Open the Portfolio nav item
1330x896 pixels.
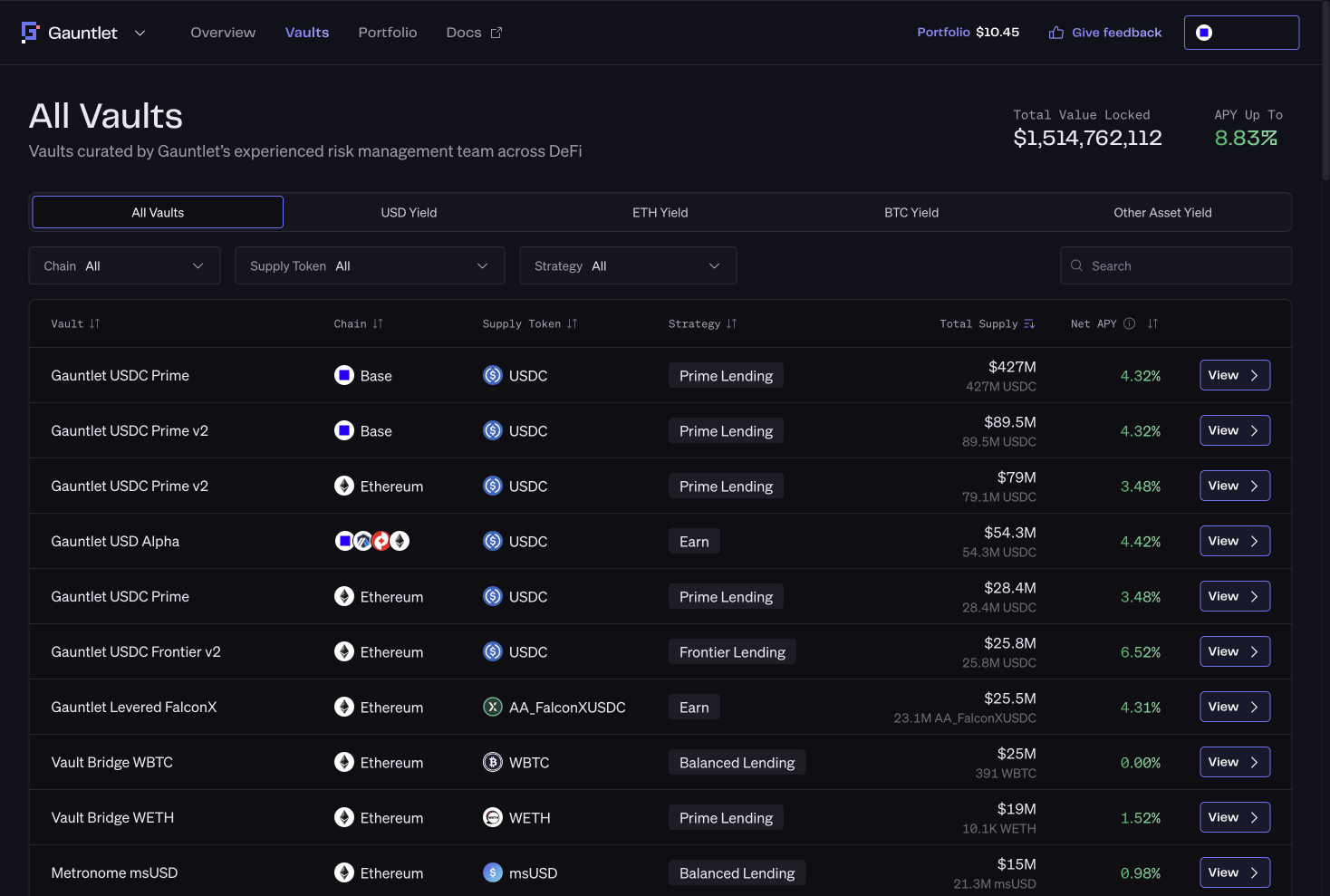388,33
